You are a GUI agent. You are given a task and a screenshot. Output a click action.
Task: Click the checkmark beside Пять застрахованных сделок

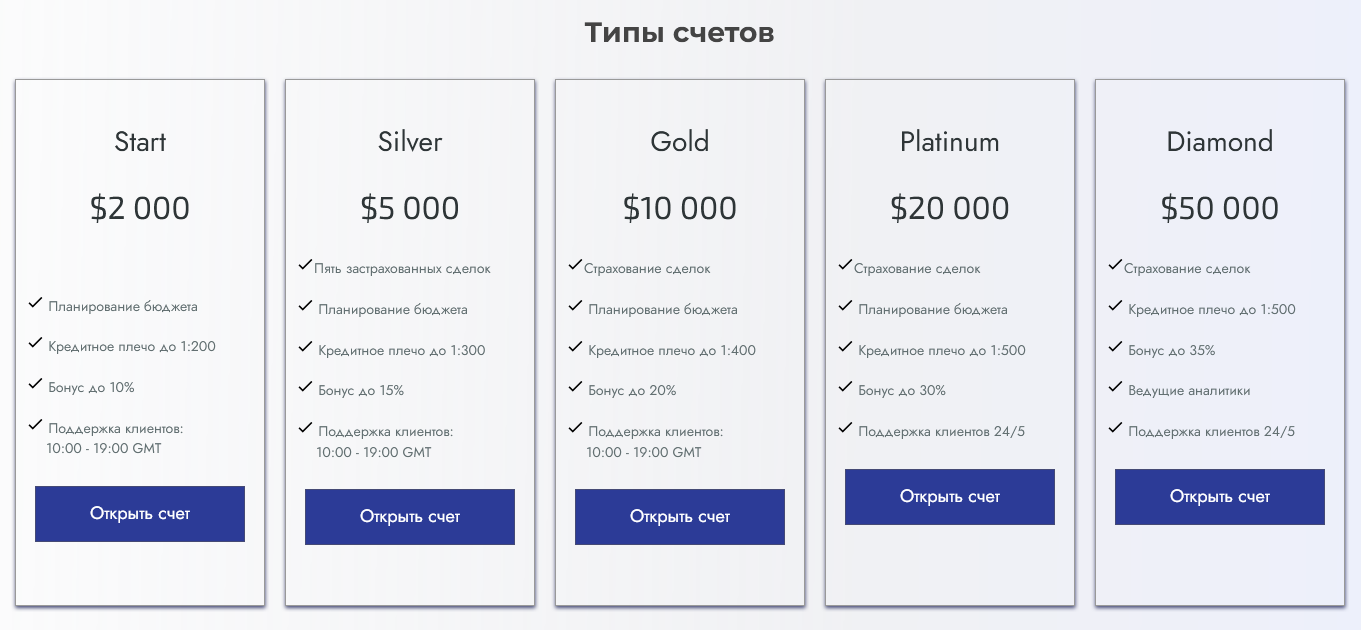(x=306, y=264)
